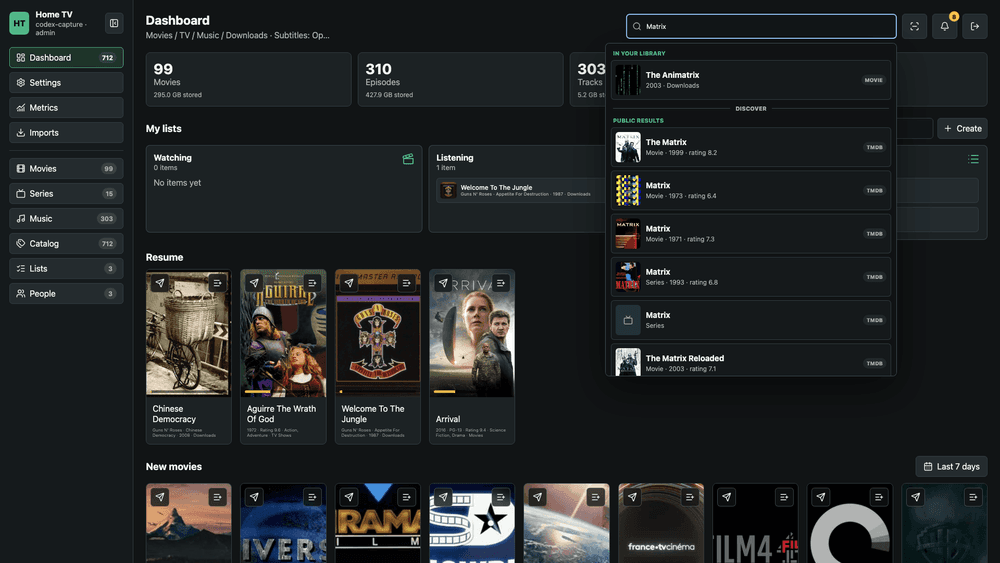Click the MOVIE tag on The Animatrix
The height and width of the screenshot is (563, 1000).
coord(873,80)
